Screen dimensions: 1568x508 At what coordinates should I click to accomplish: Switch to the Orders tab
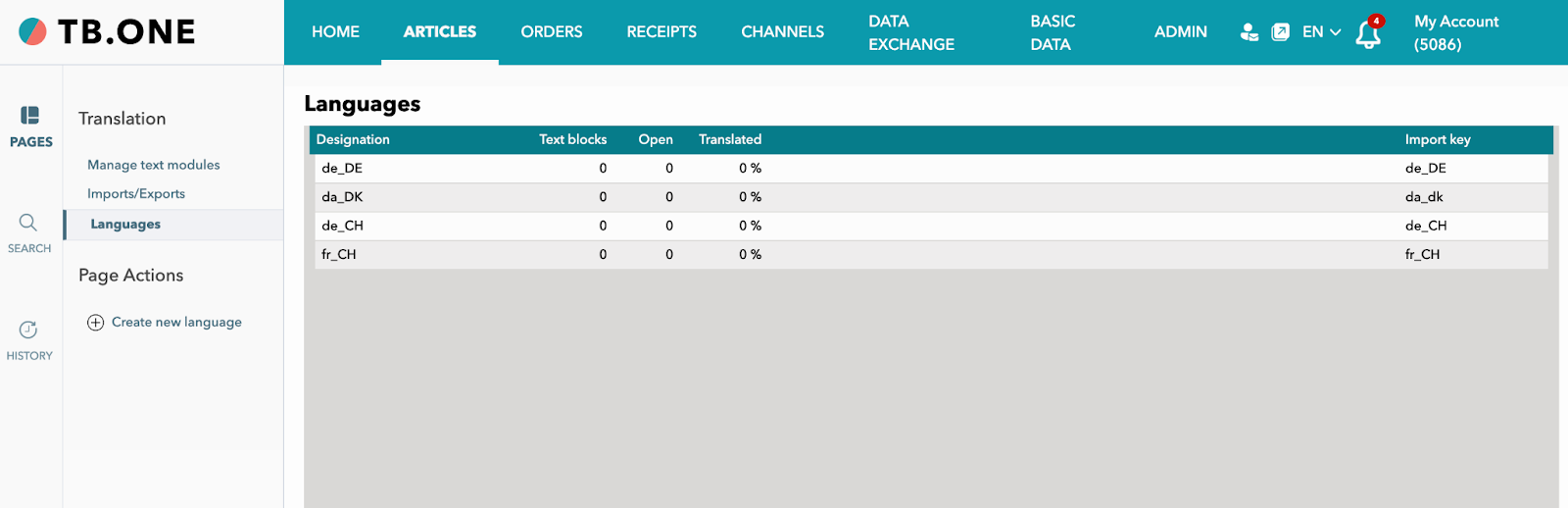coord(551,32)
